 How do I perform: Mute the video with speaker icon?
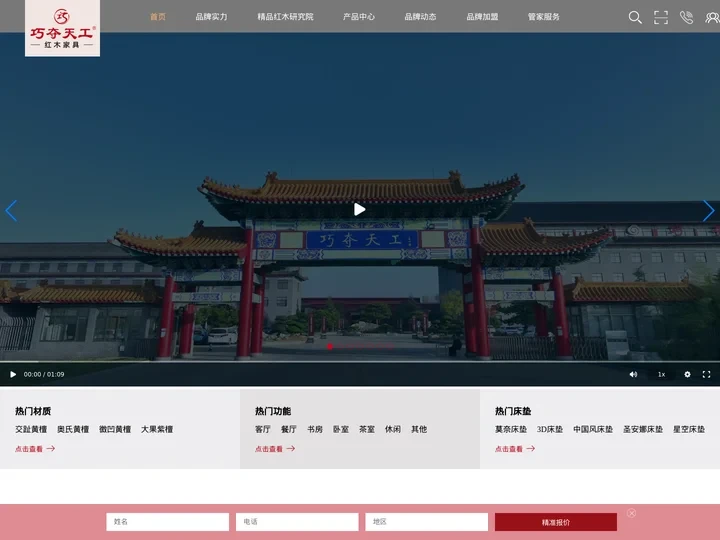[633, 374]
